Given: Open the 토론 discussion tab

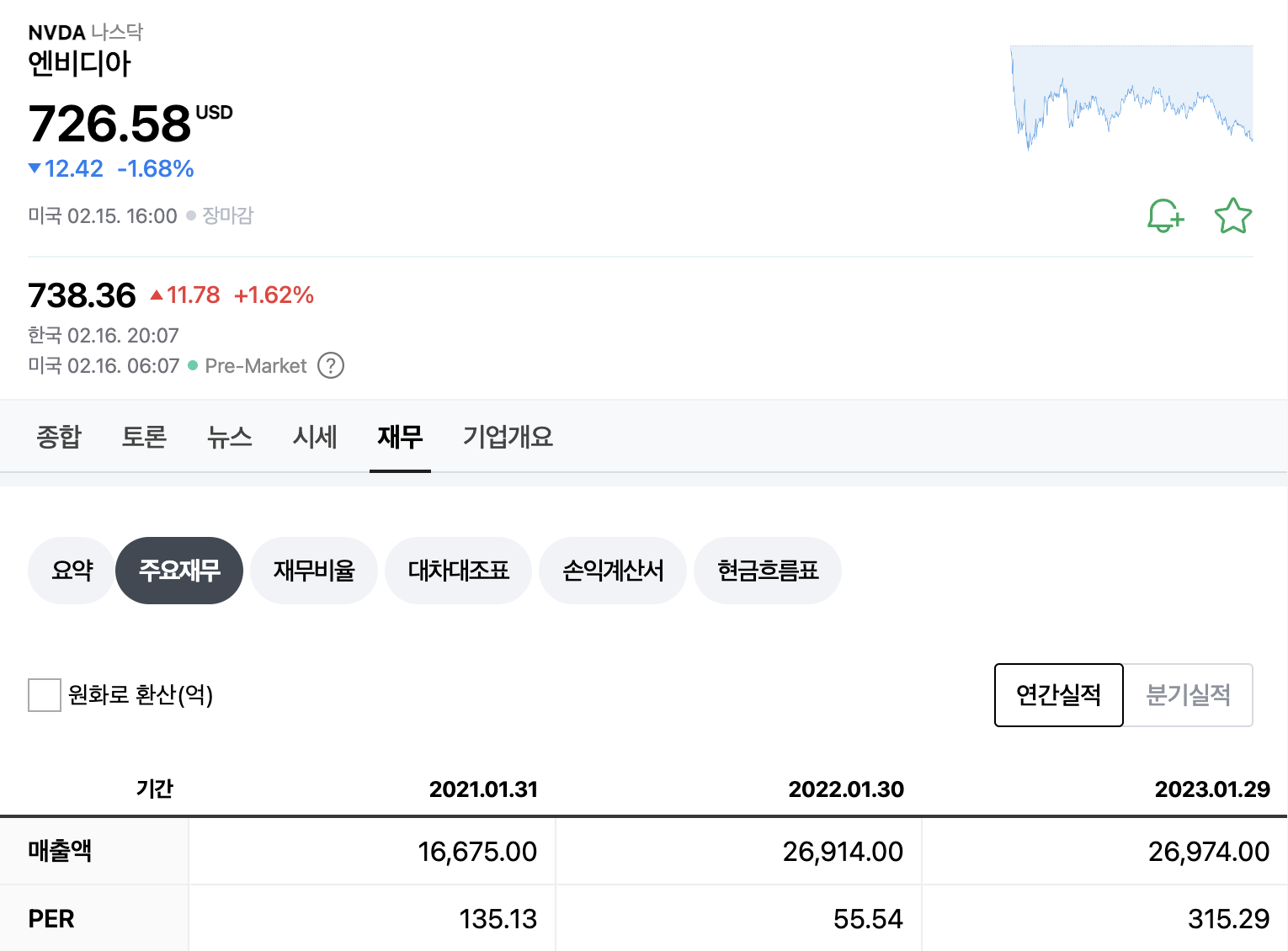Looking at the screenshot, I should pos(144,437).
